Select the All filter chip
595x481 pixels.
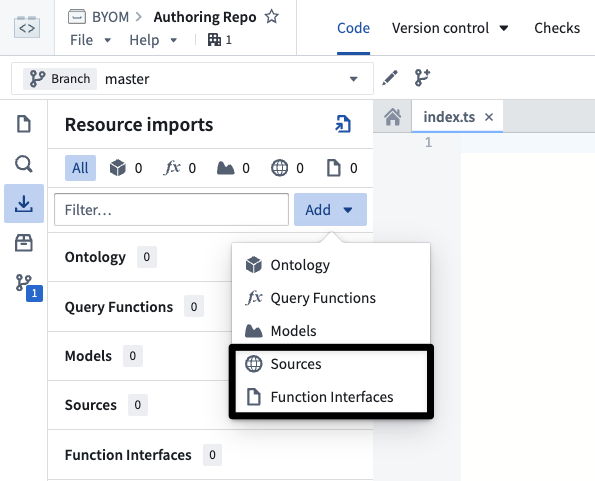coord(80,168)
